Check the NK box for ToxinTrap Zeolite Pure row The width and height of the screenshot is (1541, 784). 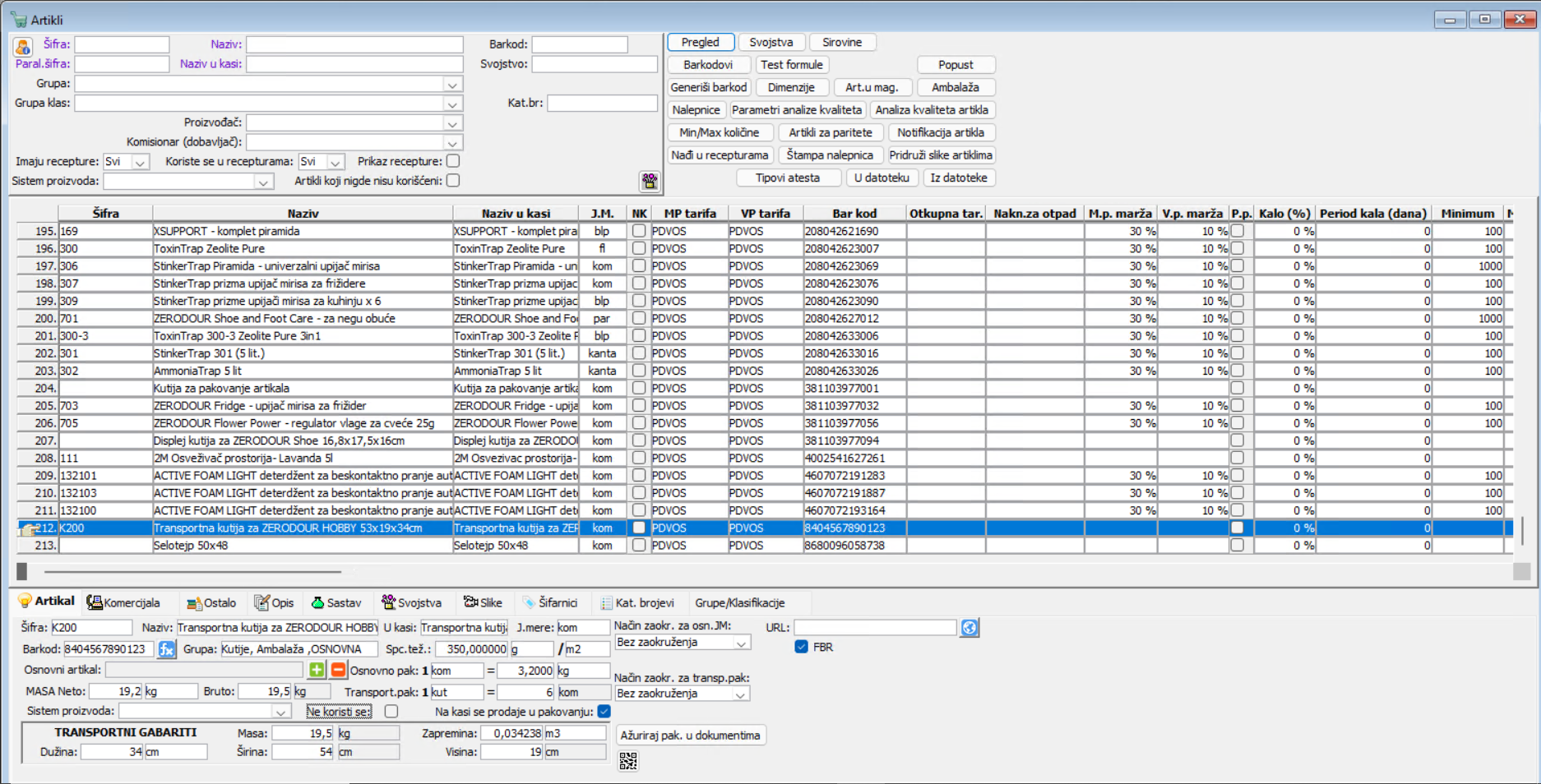[x=639, y=248]
